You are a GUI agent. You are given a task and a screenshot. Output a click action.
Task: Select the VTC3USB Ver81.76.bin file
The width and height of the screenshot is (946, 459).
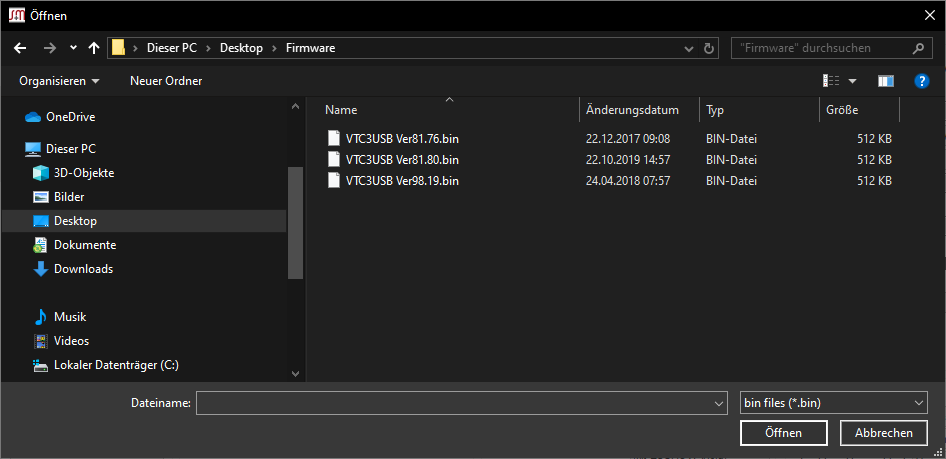click(x=401, y=138)
